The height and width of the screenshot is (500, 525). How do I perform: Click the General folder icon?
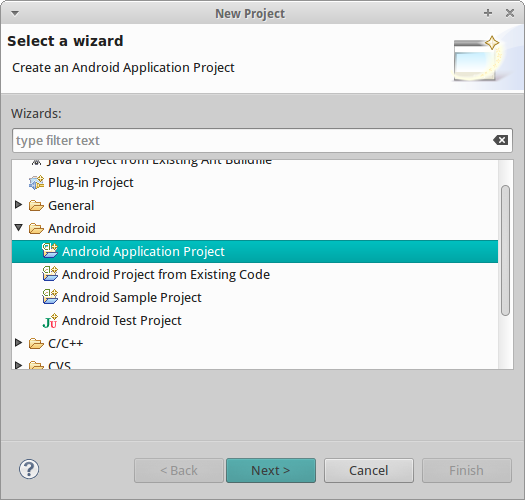[36, 206]
